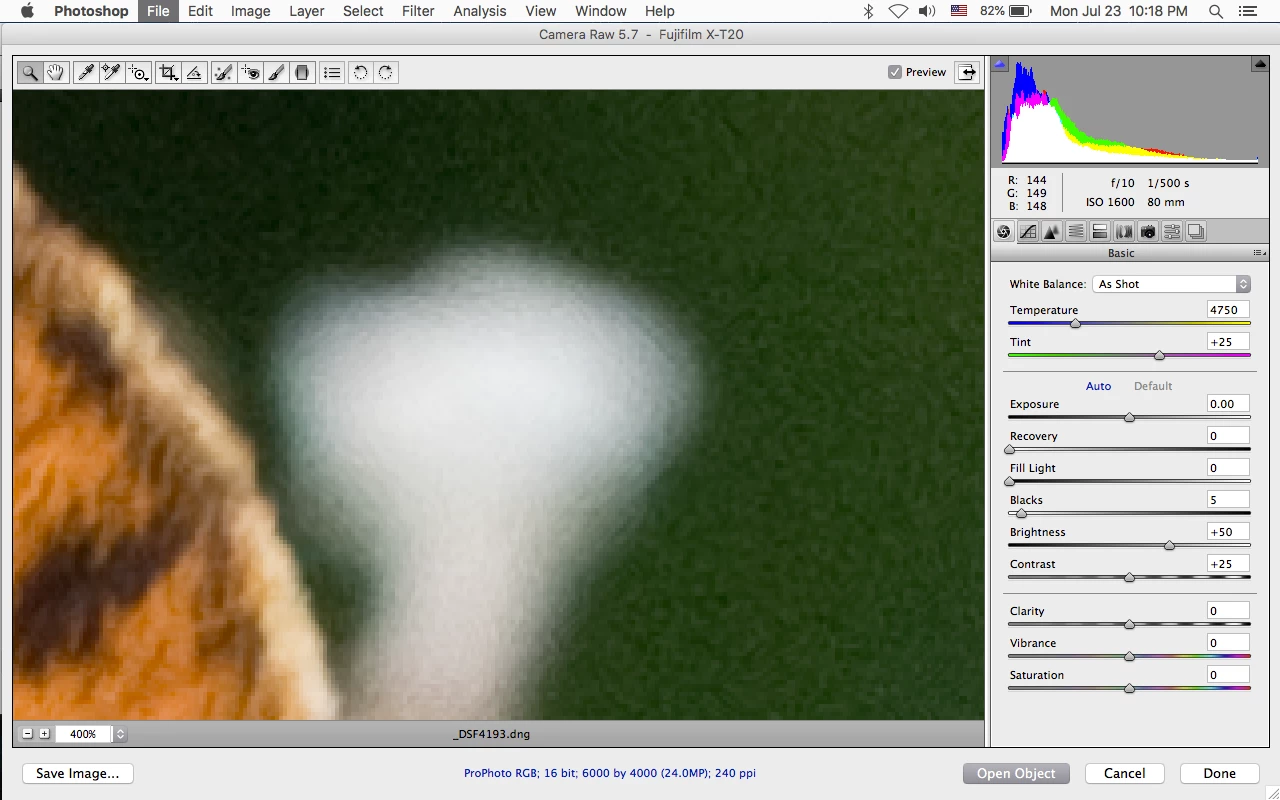
Task: Click the Cancel button
Action: (1124, 773)
